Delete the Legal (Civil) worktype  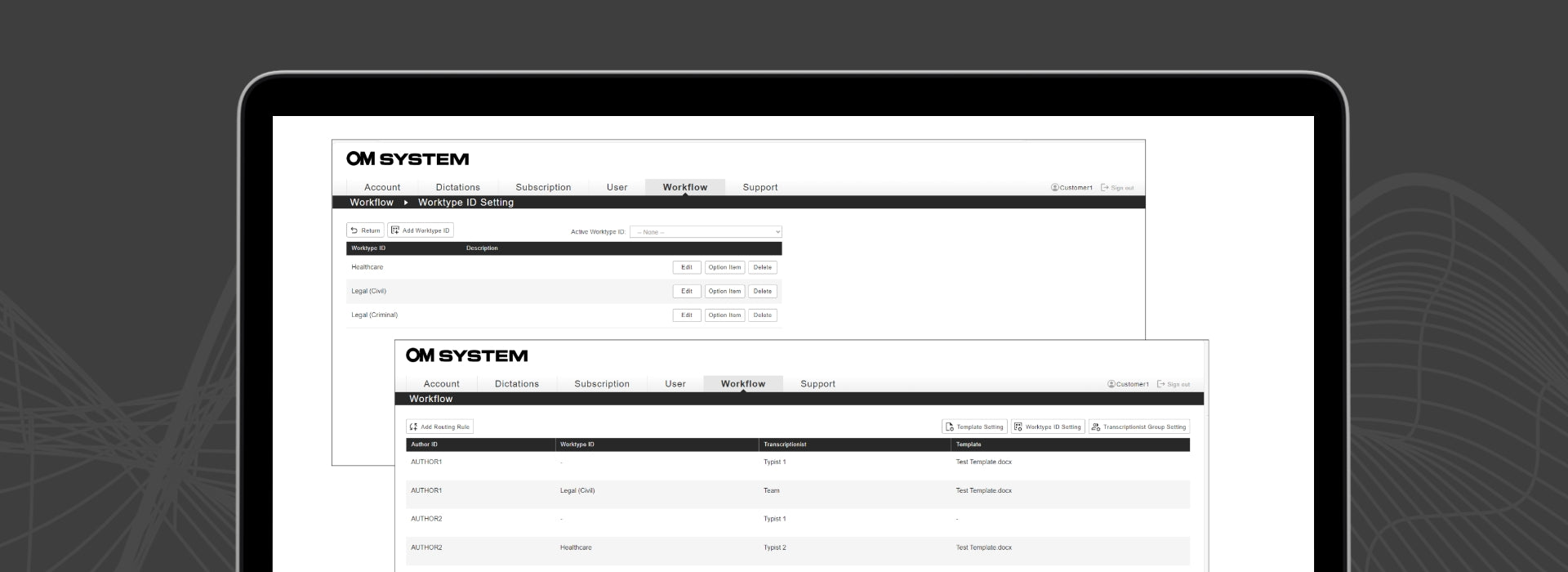(762, 291)
